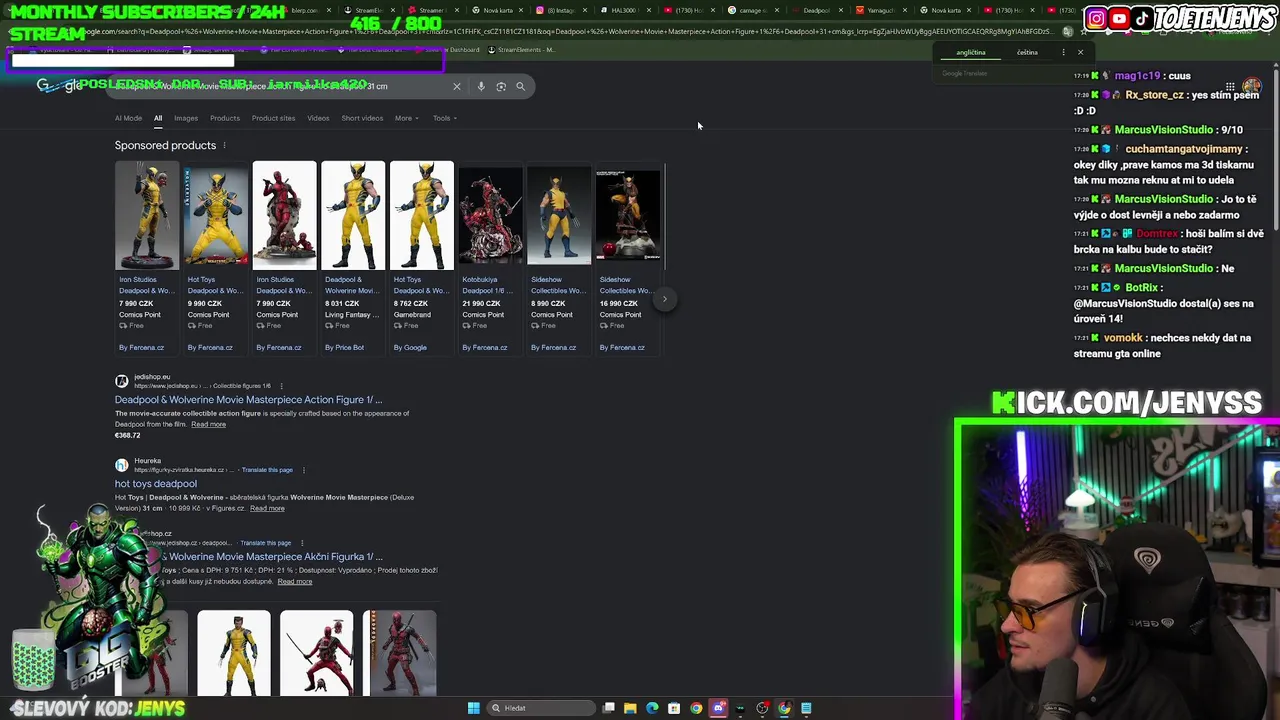1280x720 pixels.
Task: Expand the Tools dropdown
Action: point(444,118)
